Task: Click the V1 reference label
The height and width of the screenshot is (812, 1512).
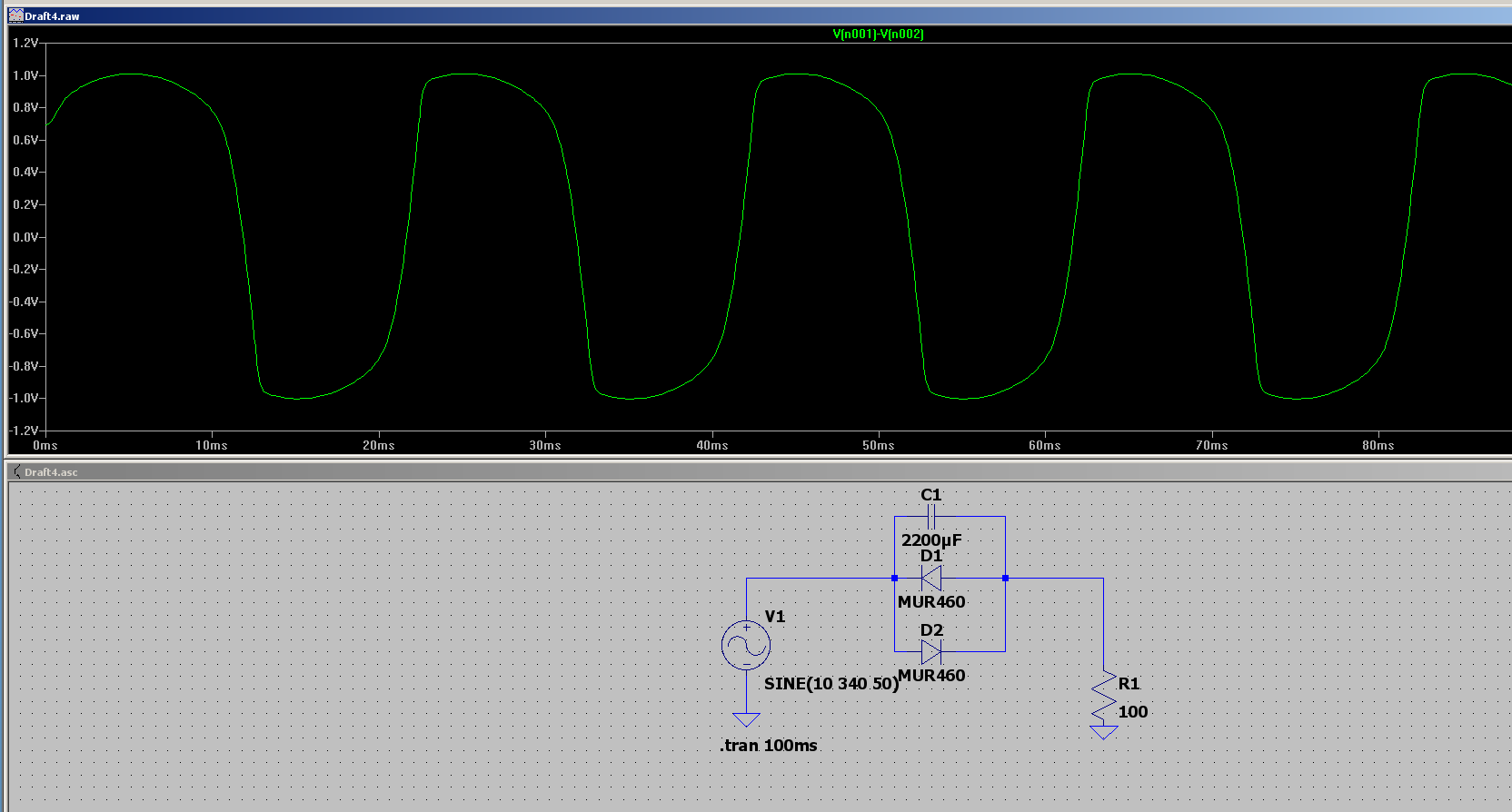Action: [x=774, y=616]
